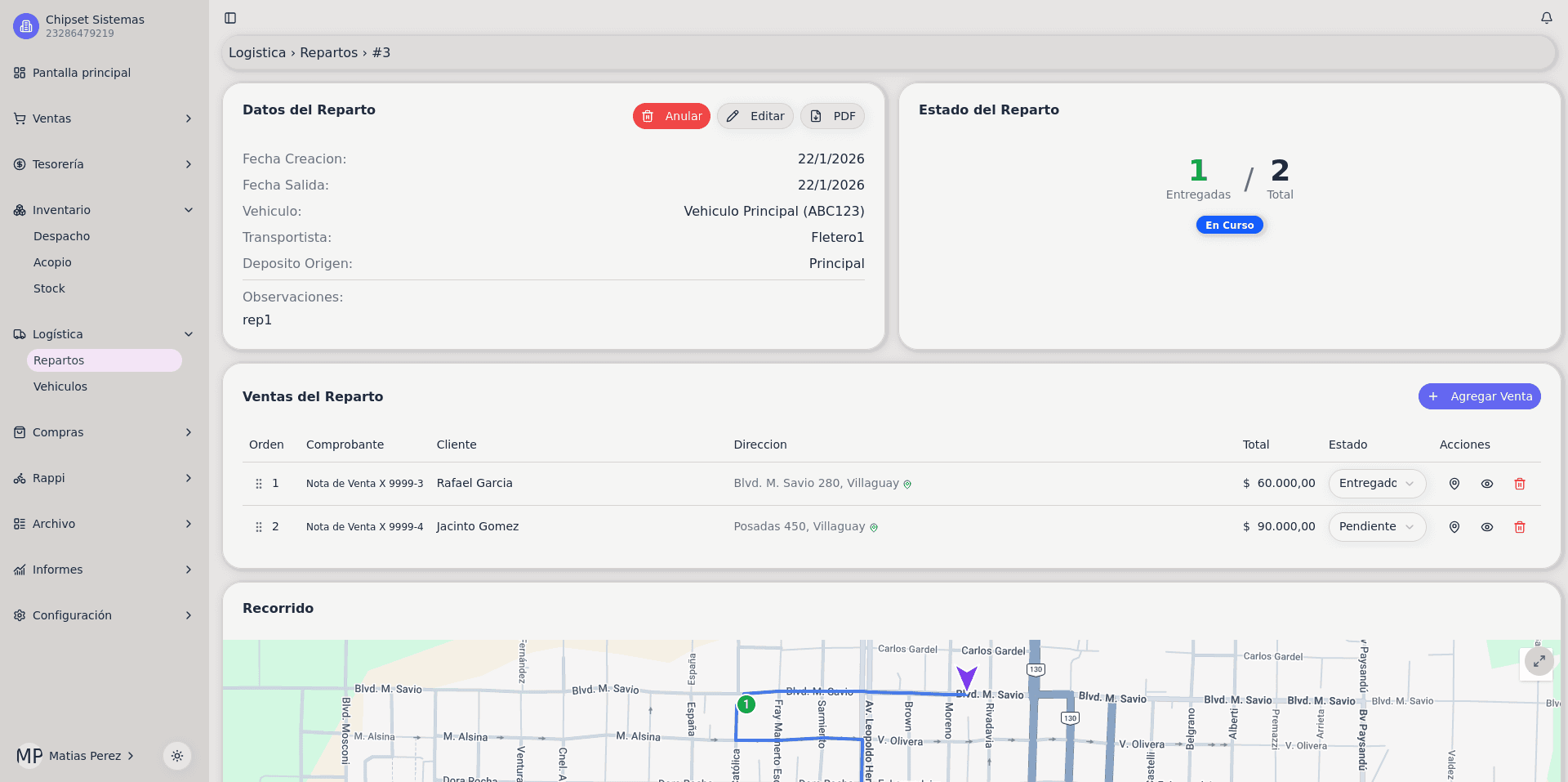1568x782 pixels.
Task: Open Vehiculos in the Logística menu
Action: (60, 387)
